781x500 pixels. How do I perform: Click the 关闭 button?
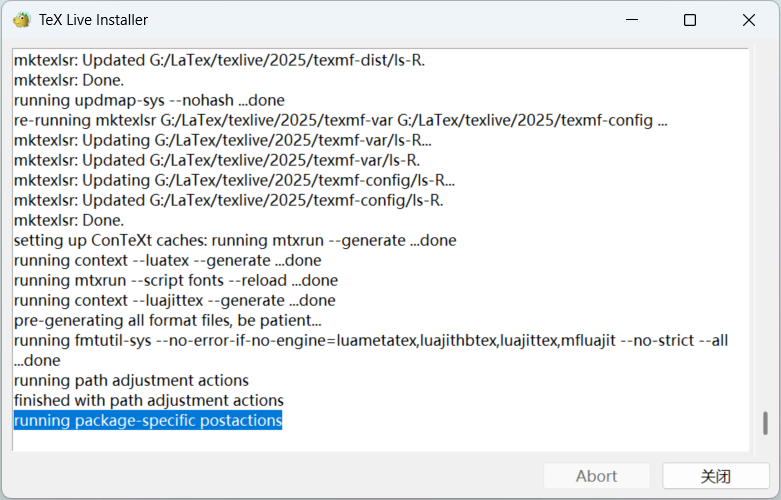(x=716, y=476)
